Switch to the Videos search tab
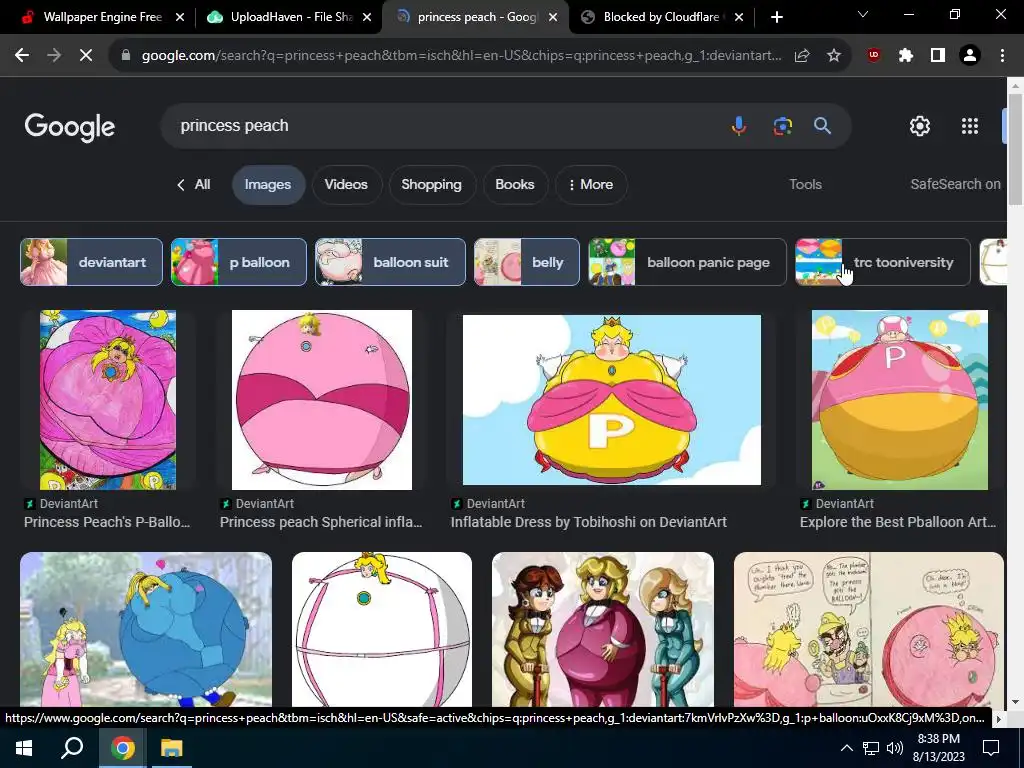 tap(346, 185)
